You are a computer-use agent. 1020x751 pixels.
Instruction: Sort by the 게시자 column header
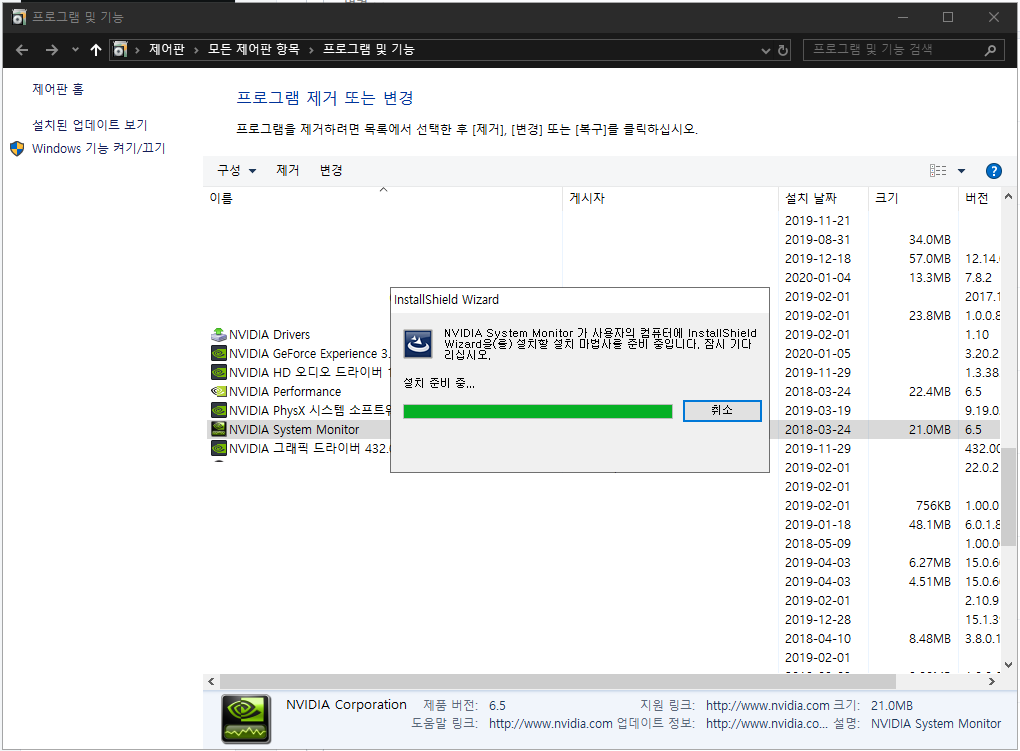point(671,198)
